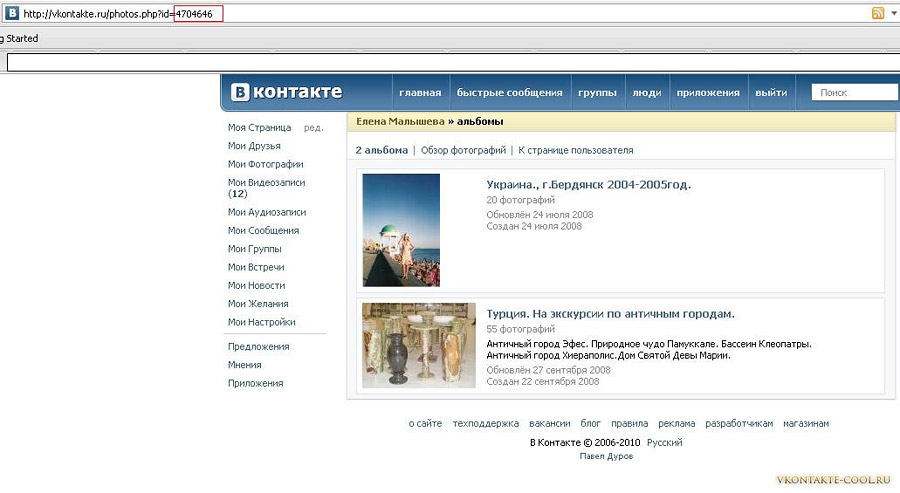Click the RSS feed icon

click(878, 14)
